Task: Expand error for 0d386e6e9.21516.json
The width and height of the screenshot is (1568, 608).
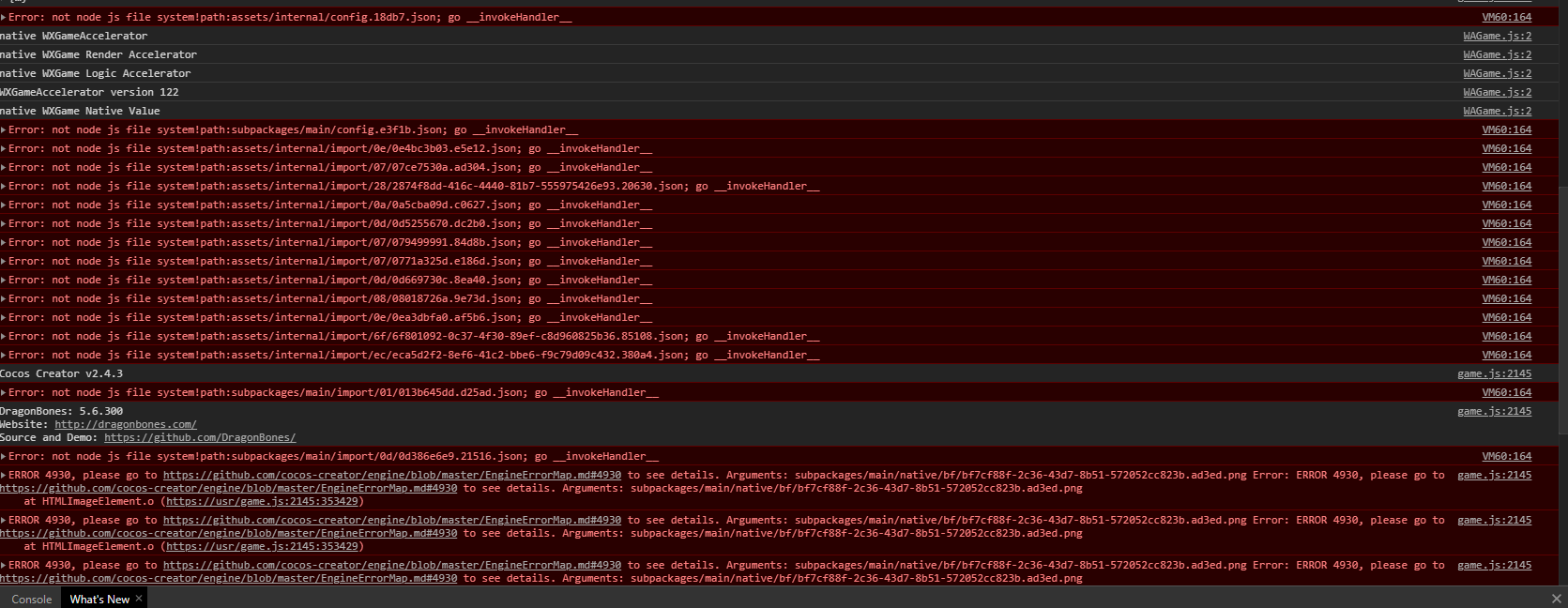Action: coord(4,456)
